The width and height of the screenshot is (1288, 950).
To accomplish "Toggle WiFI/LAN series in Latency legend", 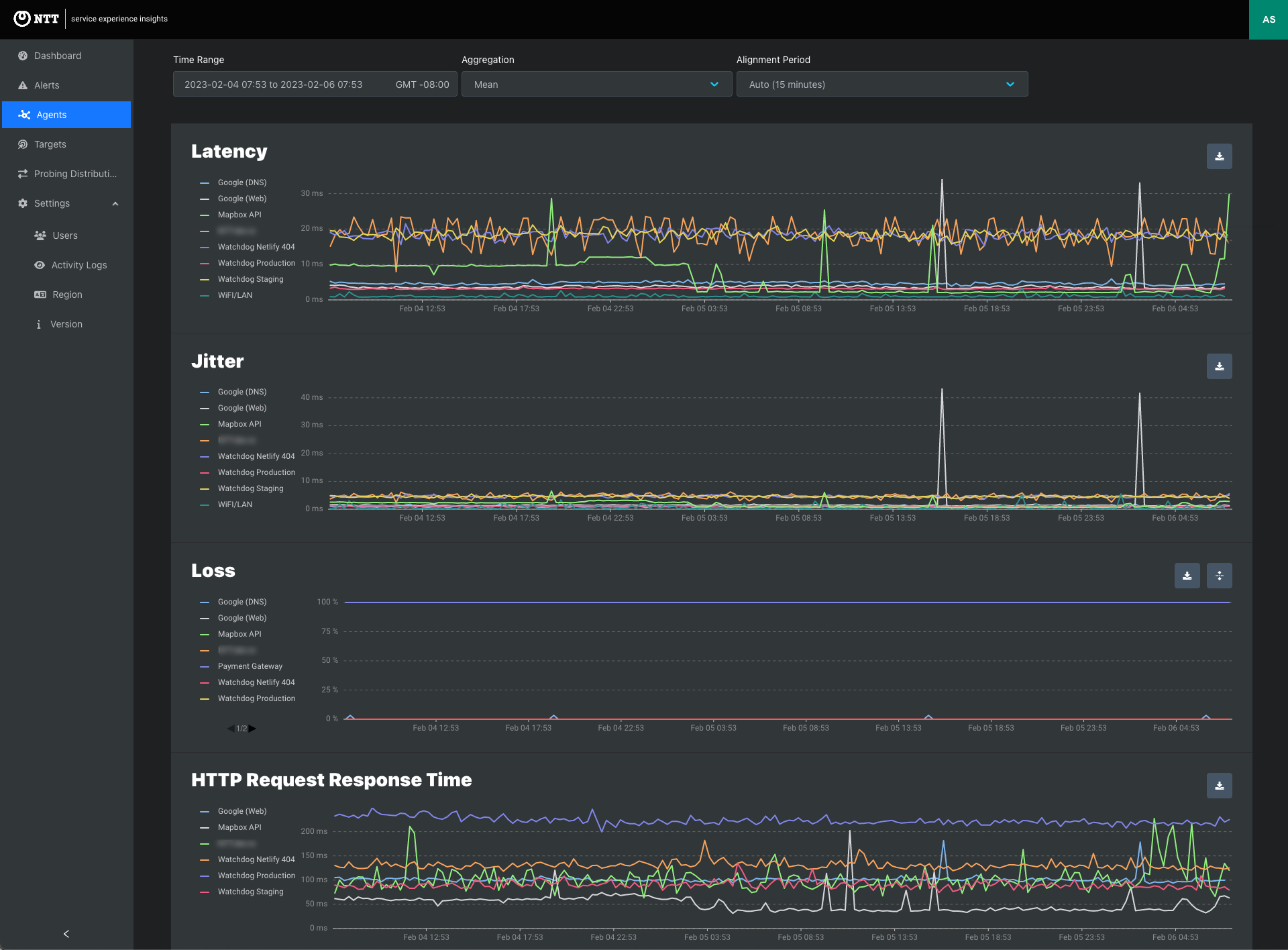I will 226,295.
